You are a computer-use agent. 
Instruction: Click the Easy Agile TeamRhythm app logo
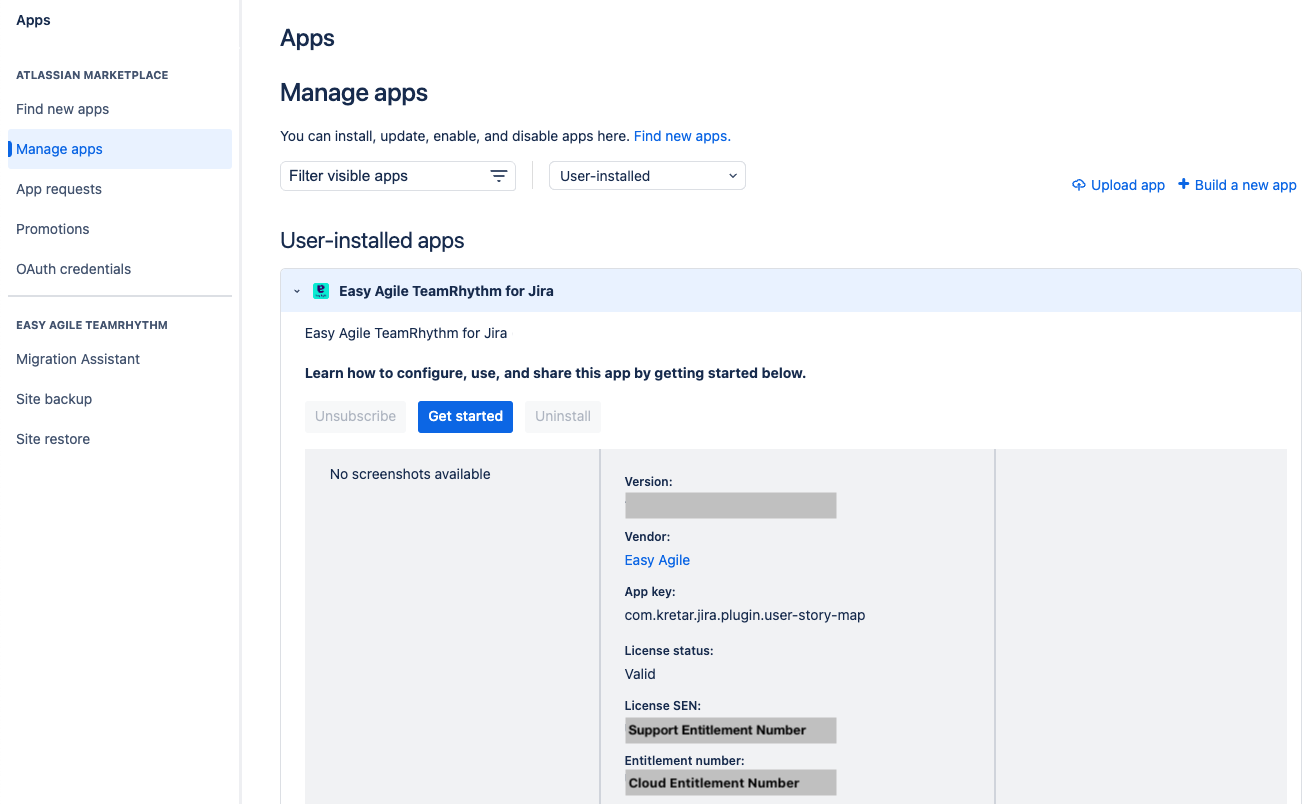pyautogui.click(x=321, y=290)
